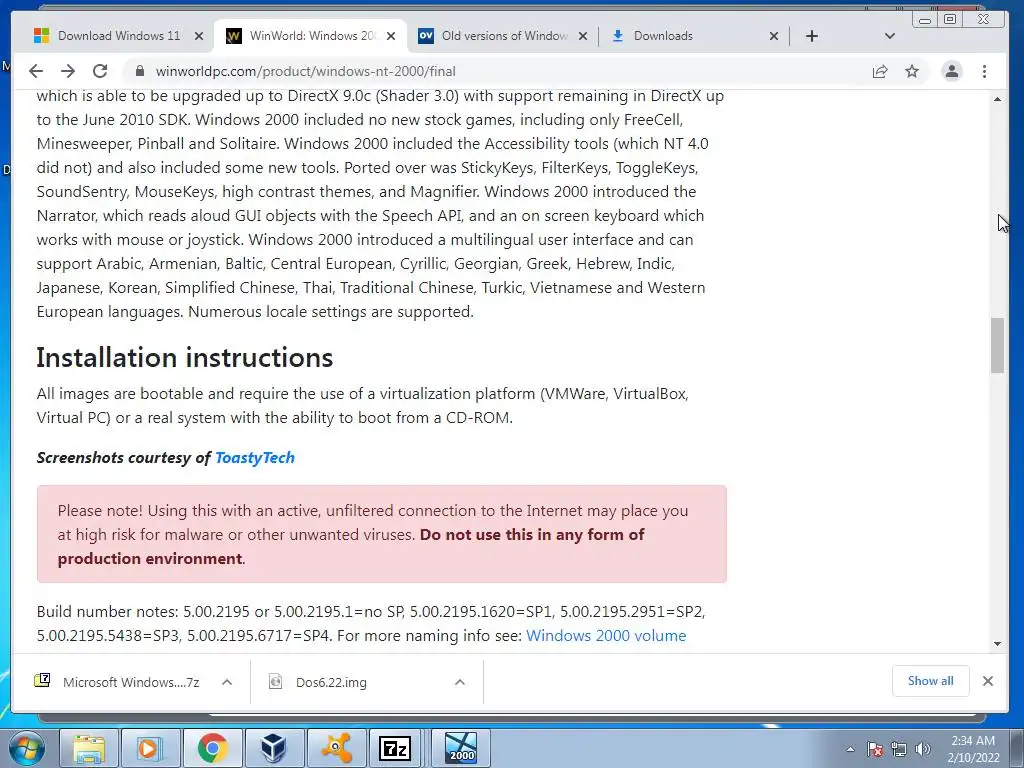Go back to the previous page
Viewport: 1024px width, 768px height.
pyautogui.click(x=36, y=71)
